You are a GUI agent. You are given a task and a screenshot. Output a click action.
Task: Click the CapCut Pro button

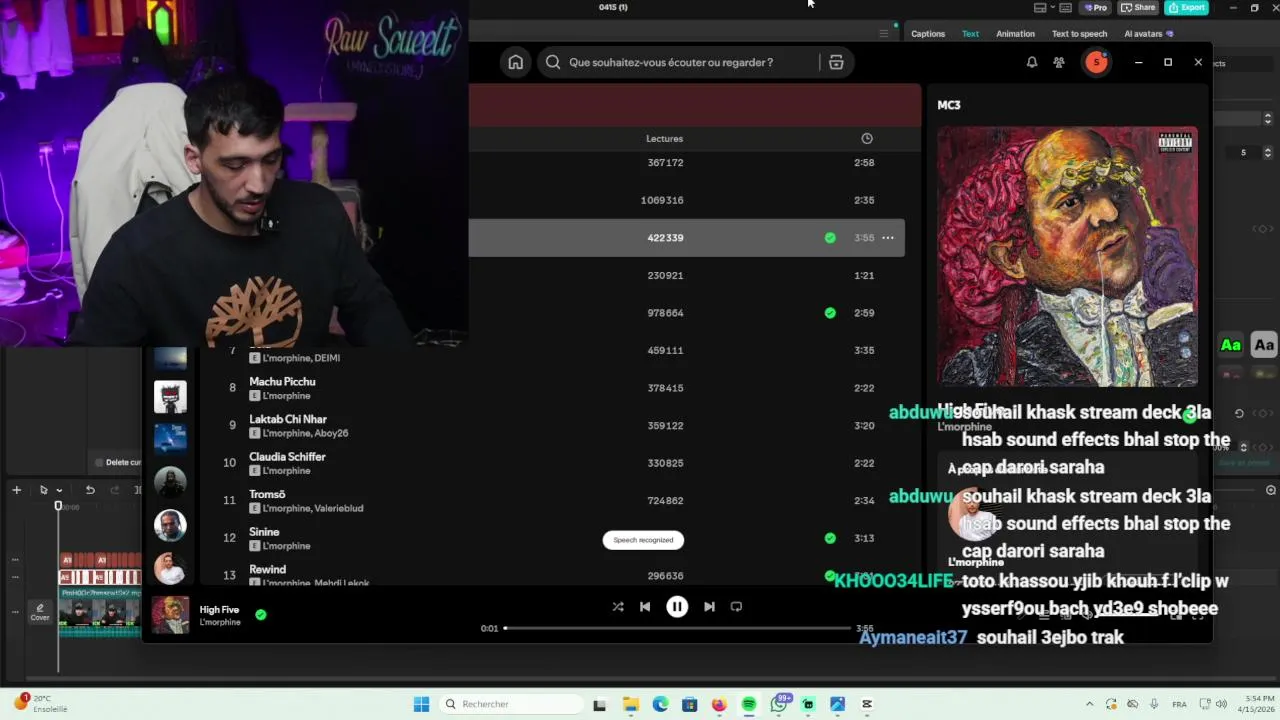point(1095,7)
